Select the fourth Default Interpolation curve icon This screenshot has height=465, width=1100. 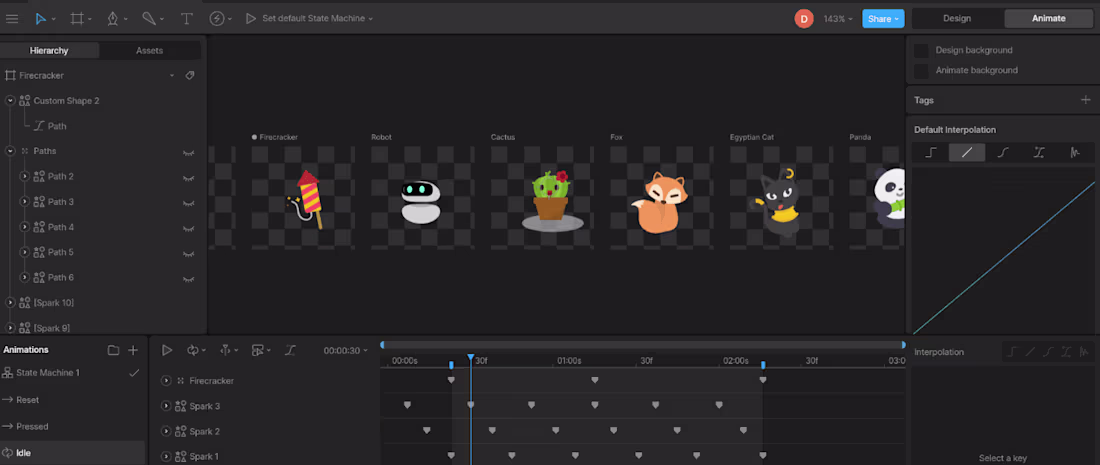(1039, 152)
